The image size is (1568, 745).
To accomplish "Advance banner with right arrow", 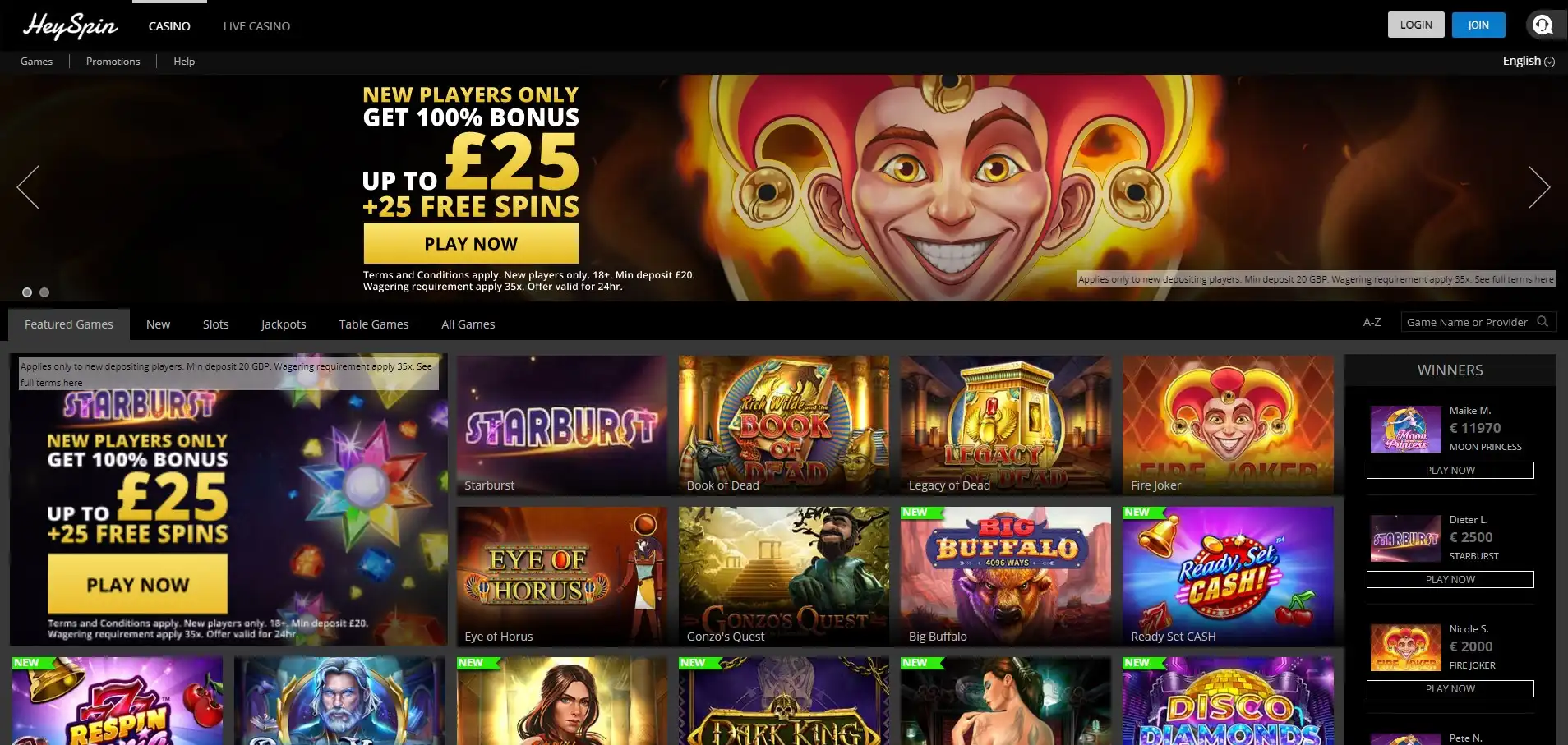I will (x=1538, y=187).
